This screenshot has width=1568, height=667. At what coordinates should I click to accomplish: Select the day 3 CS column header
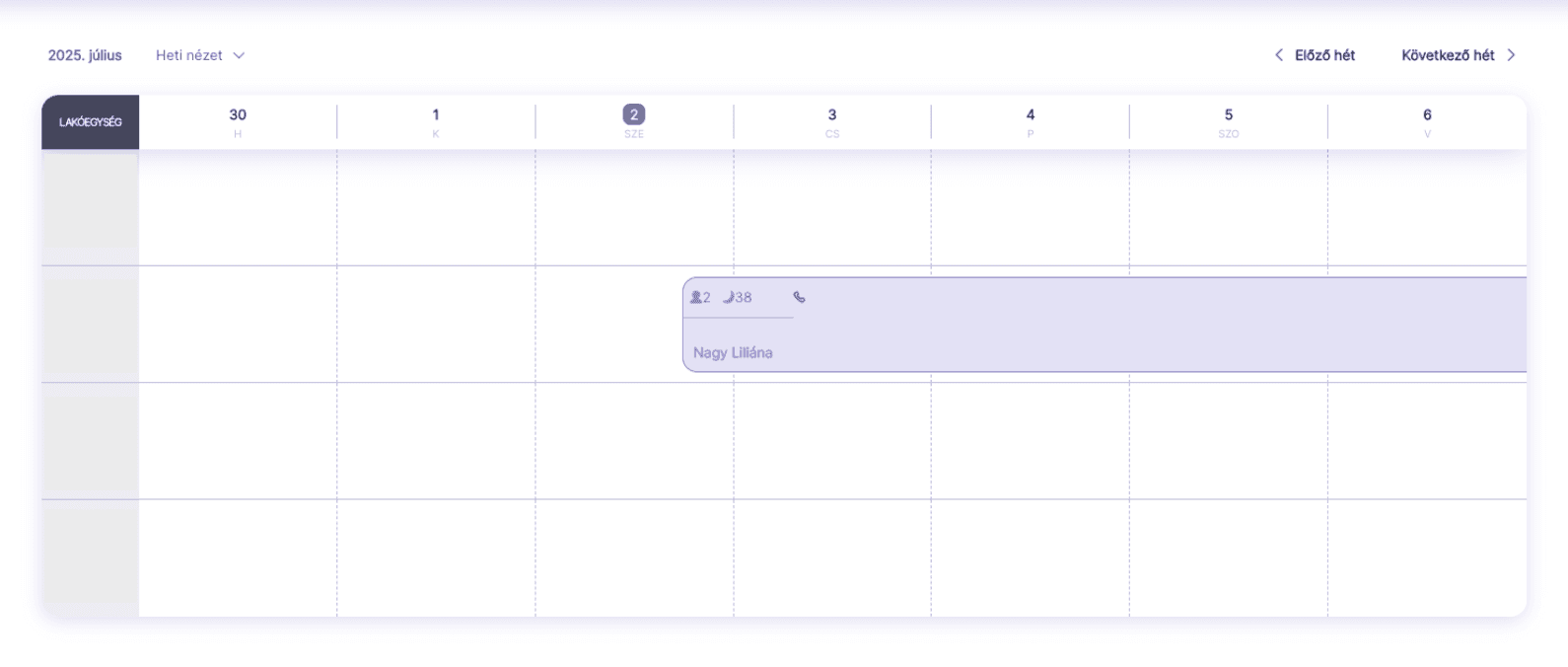832,122
